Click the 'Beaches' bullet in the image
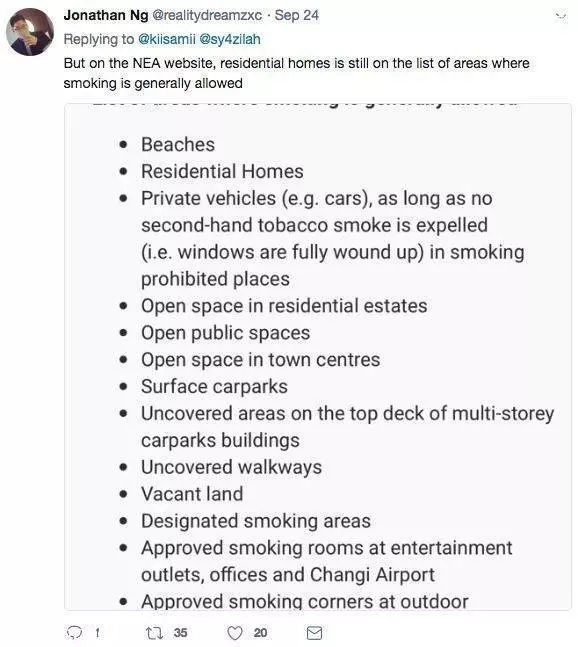Image resolution: width=578 pixels, height=647 pixels. pos(178,144)
